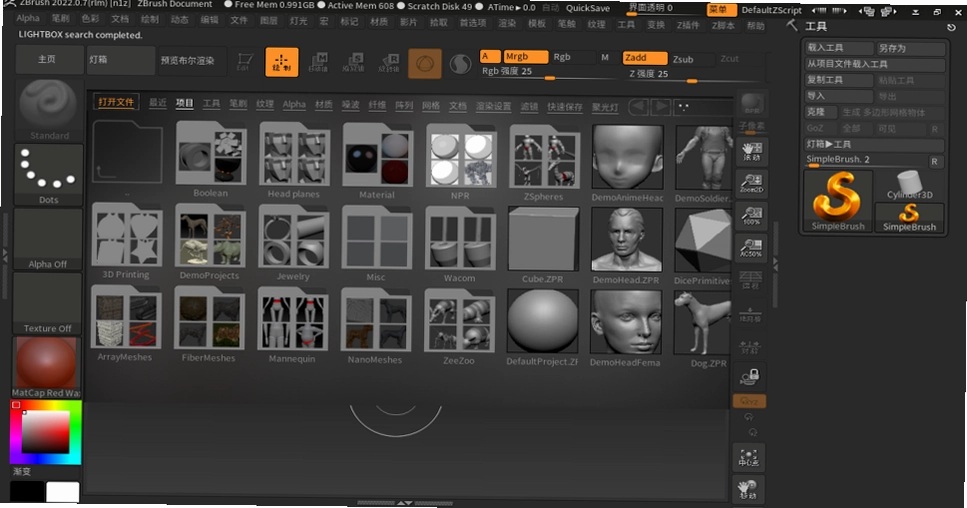Click the 打开文件 (Open File) button
This screenshot has height=508, width=967.
pyautogui.click(x=116, y=102)
